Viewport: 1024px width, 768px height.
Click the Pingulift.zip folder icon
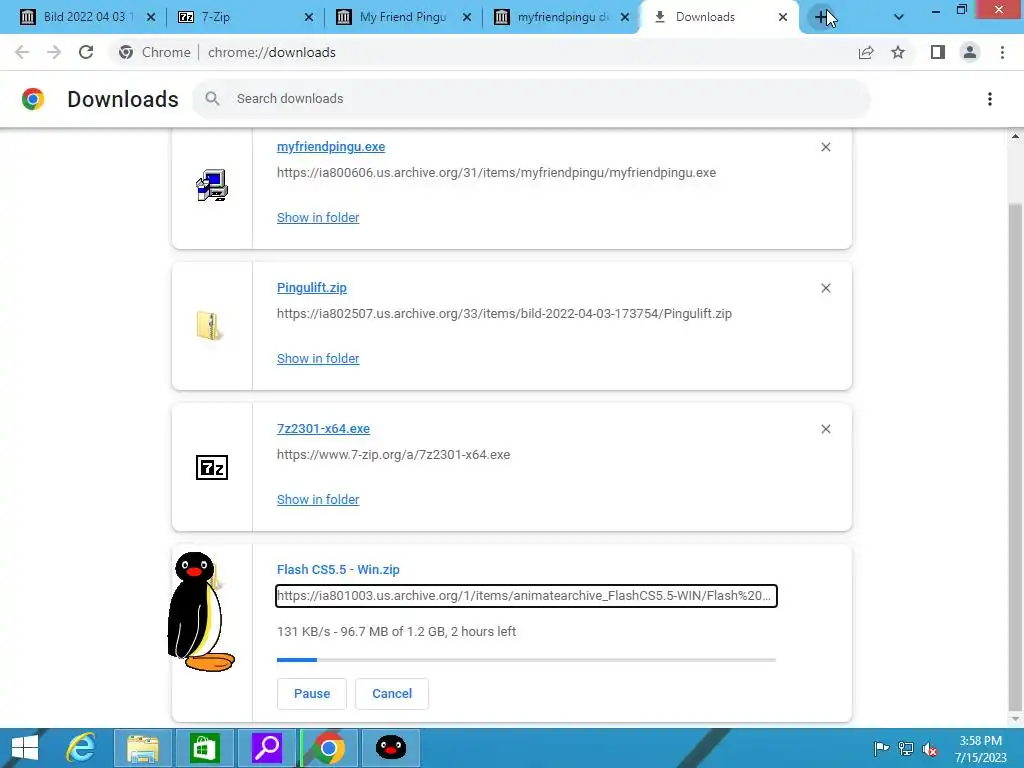click(210, 325)
